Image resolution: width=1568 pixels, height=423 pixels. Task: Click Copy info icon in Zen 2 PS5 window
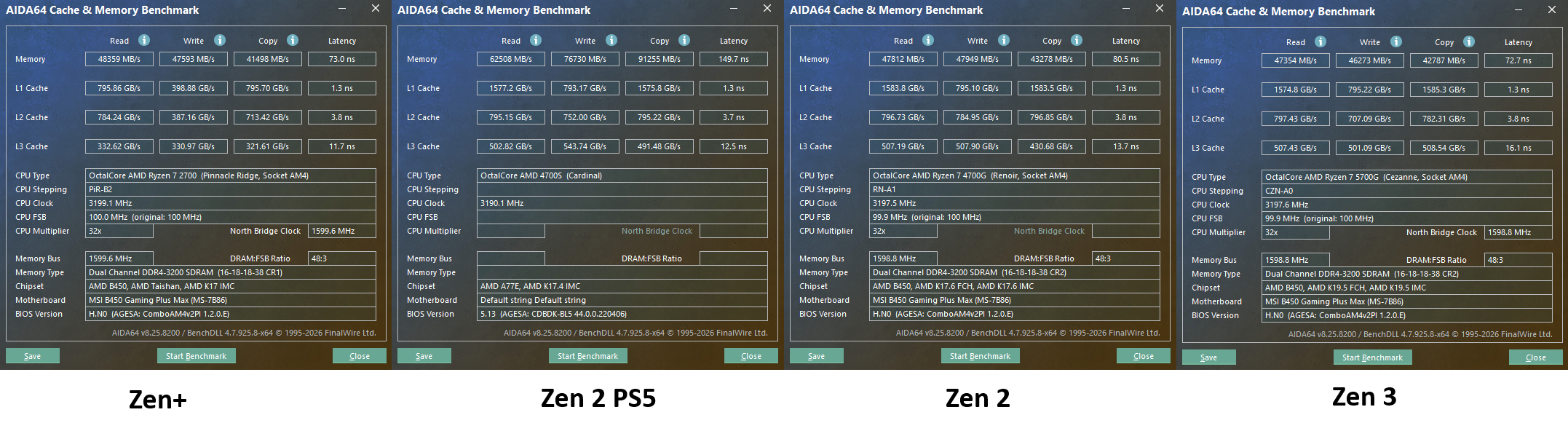(684, 40)
